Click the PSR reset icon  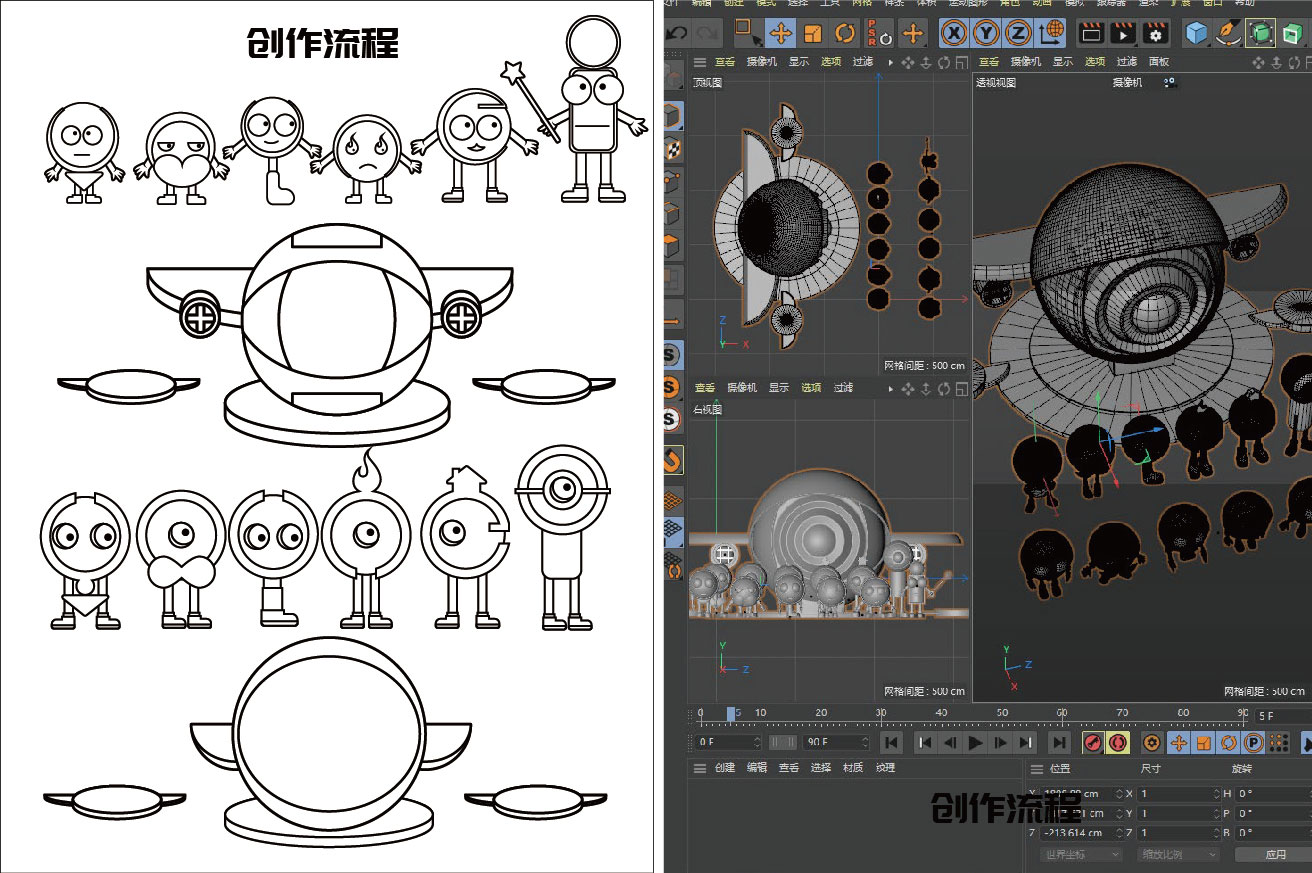pyautogui.click(x=879, y=33)
